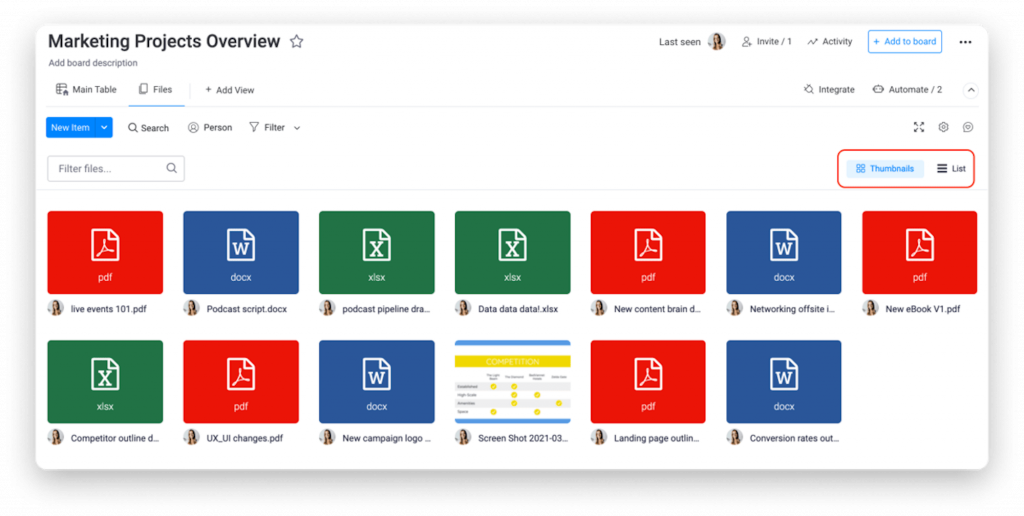Open the chat bubble icon
1024x516 pixels.
(x=968, y=127)
